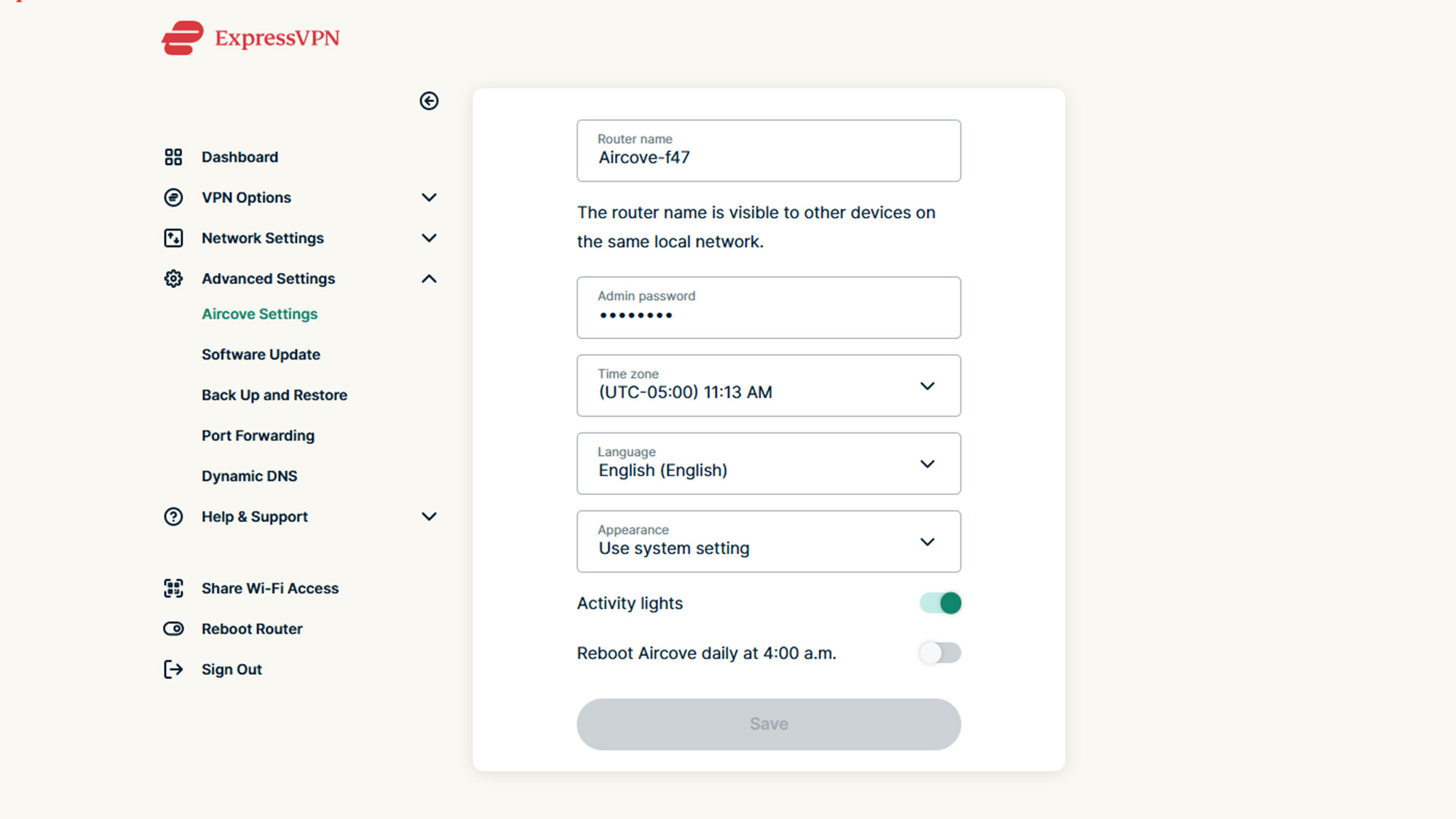Image resolution: width=1456 pixels, height=819 pixels.
Task: Turn off the Activity lights toggle
Action: coord(940,603)
